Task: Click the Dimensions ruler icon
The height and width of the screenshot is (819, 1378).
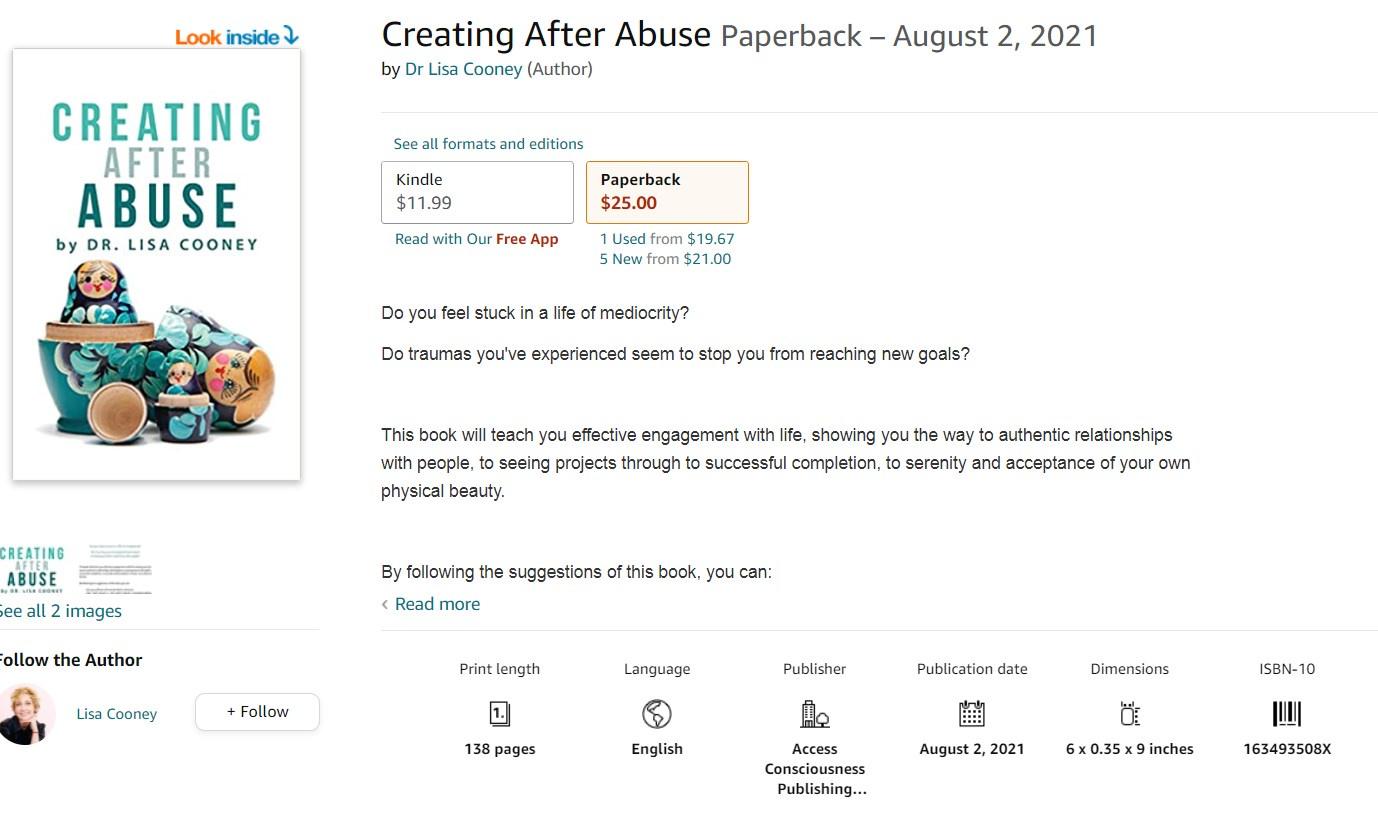Action: [x=1129, y=713]
